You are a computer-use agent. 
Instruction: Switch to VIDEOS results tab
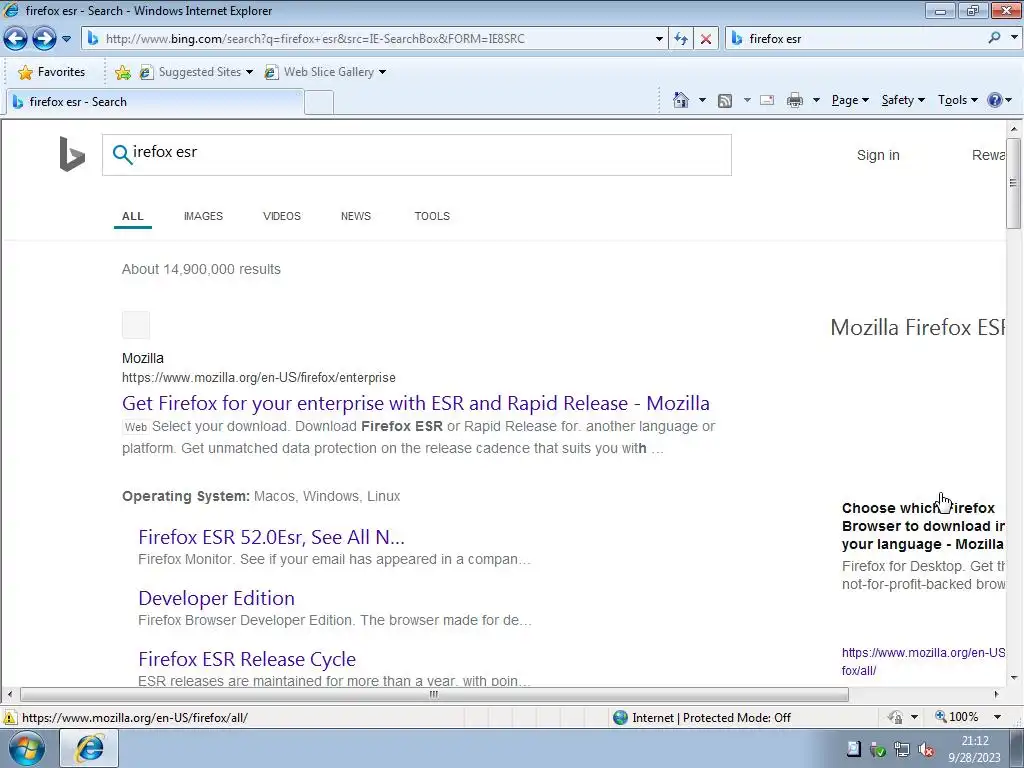pos(281,216)
